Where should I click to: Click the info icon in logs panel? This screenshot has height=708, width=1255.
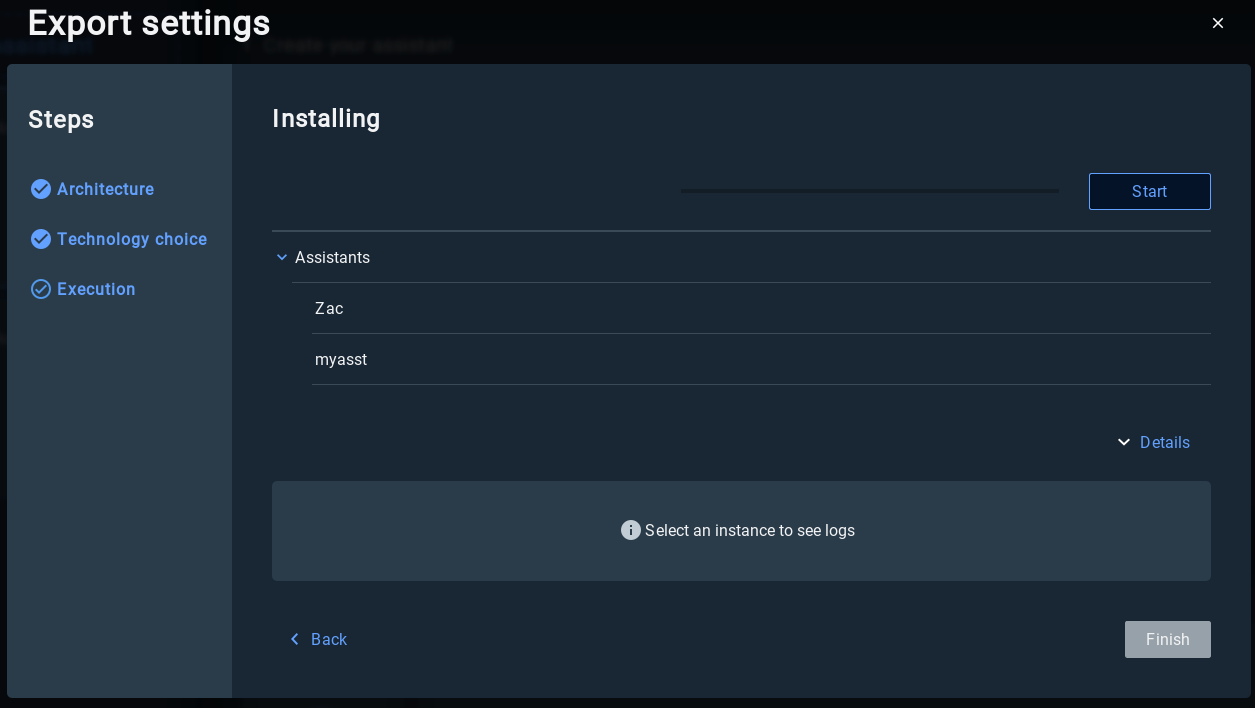tap(630, 530)
